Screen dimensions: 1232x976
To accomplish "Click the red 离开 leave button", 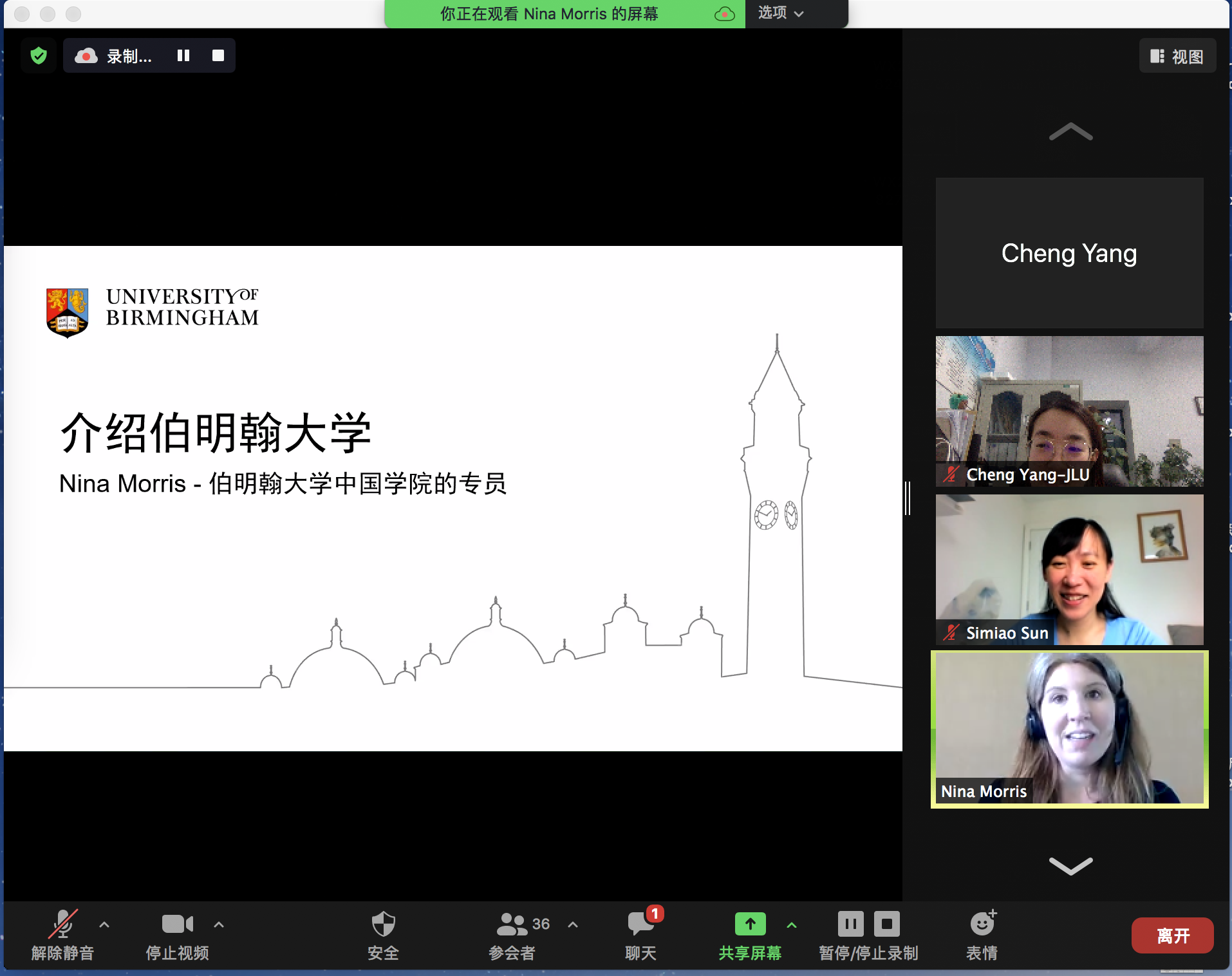I will coord(1172,935).
